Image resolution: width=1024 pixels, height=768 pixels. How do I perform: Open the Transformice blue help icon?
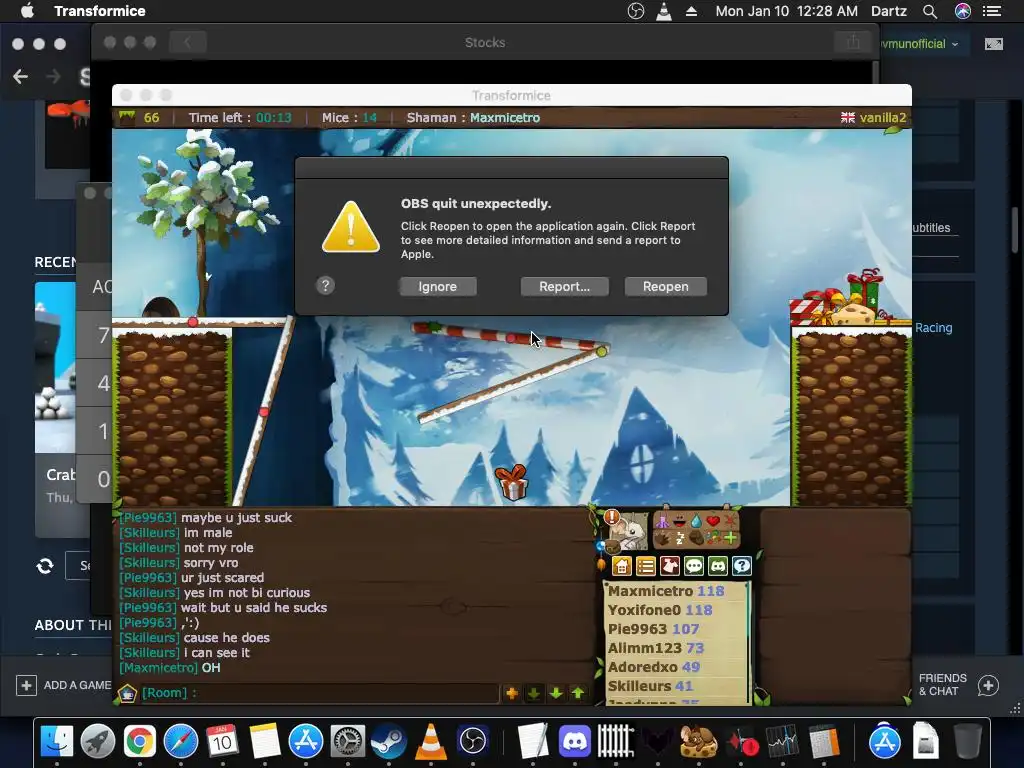click(742, 566)
